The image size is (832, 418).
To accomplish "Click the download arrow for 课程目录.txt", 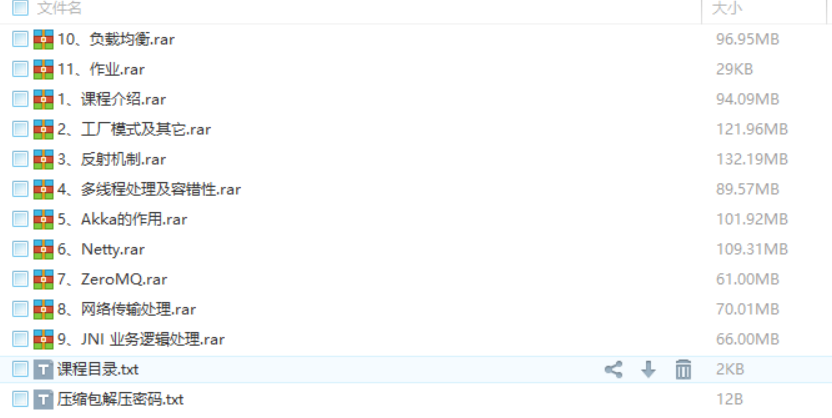I will (x=648, y=369).
